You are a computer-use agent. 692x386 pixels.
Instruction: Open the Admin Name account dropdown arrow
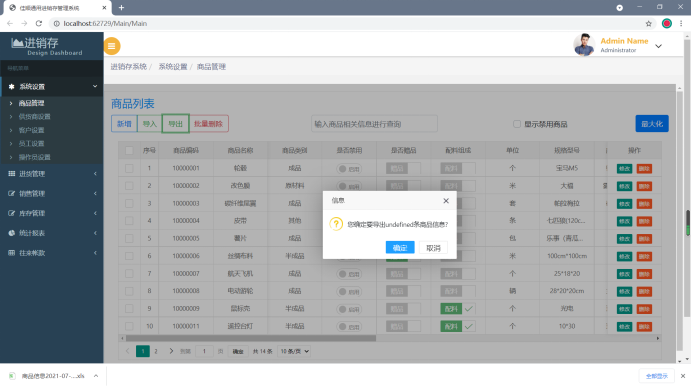(658, 46)
